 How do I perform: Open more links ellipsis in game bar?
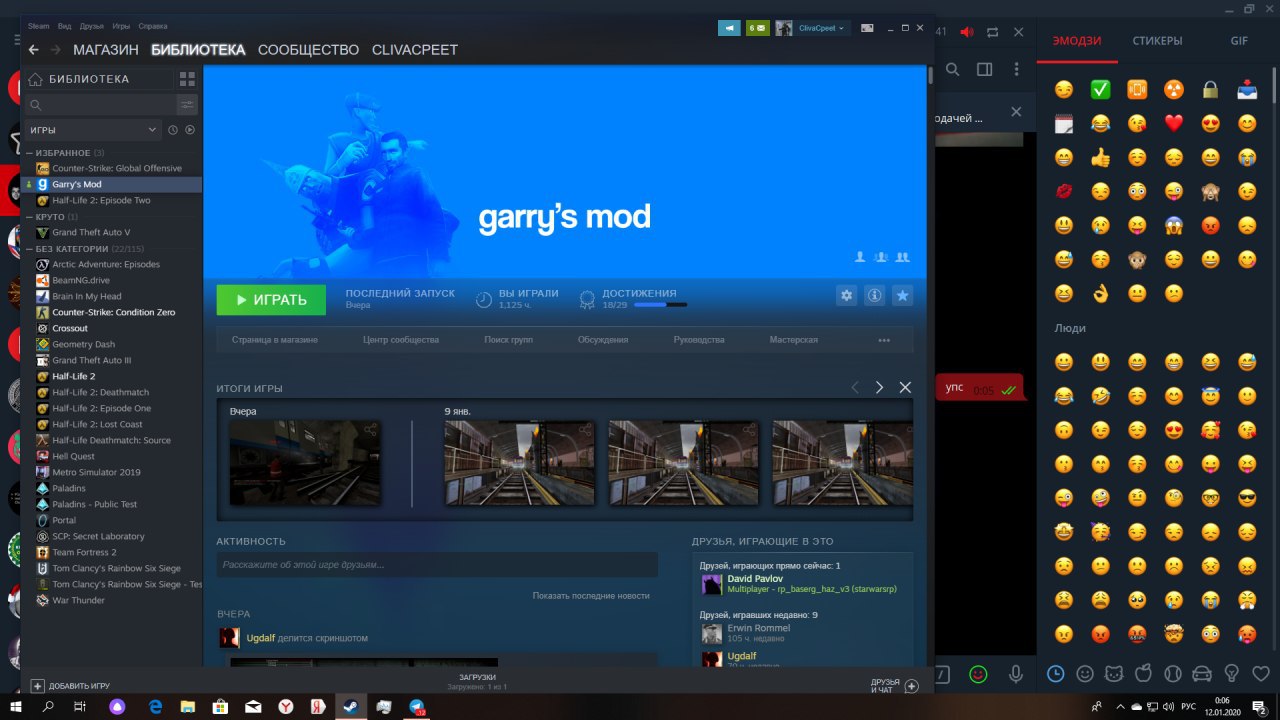884,340
